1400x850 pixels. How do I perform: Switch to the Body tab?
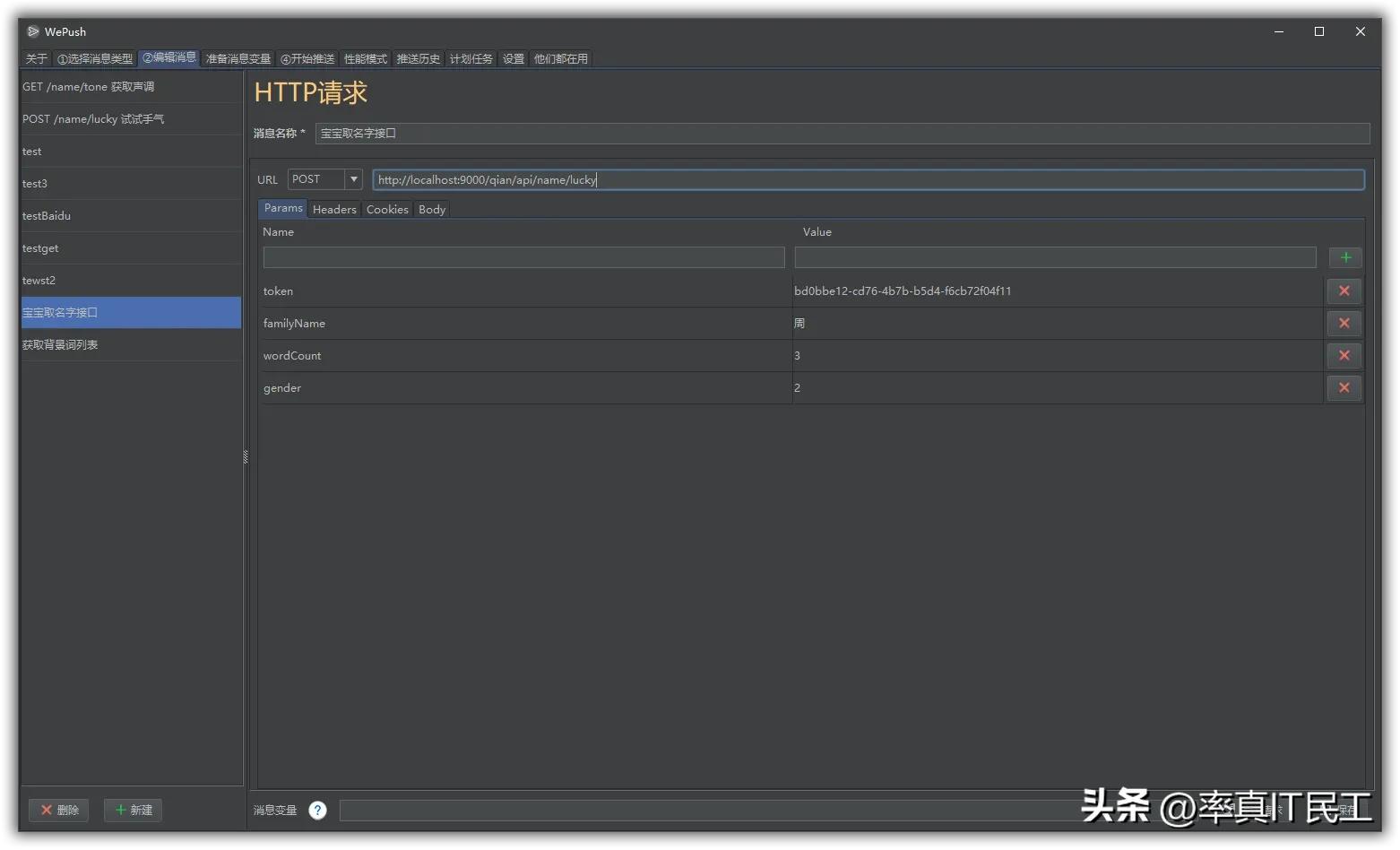pos(431,209)
